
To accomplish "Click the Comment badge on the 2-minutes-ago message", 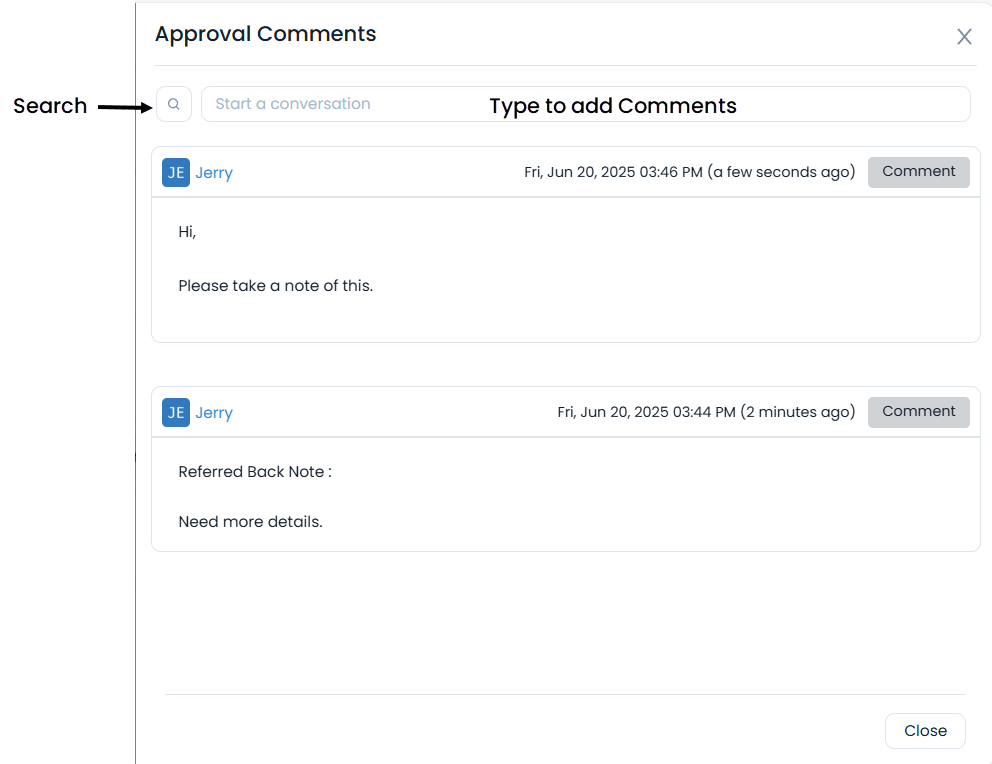I will tap(918, 412).
